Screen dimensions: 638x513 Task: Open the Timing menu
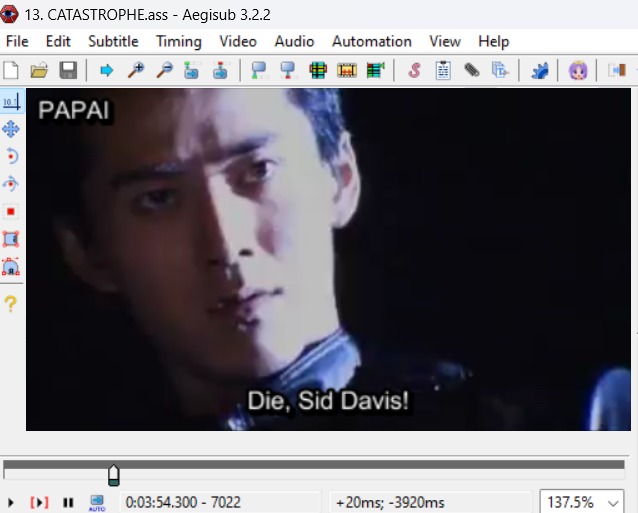click(179, 41)
